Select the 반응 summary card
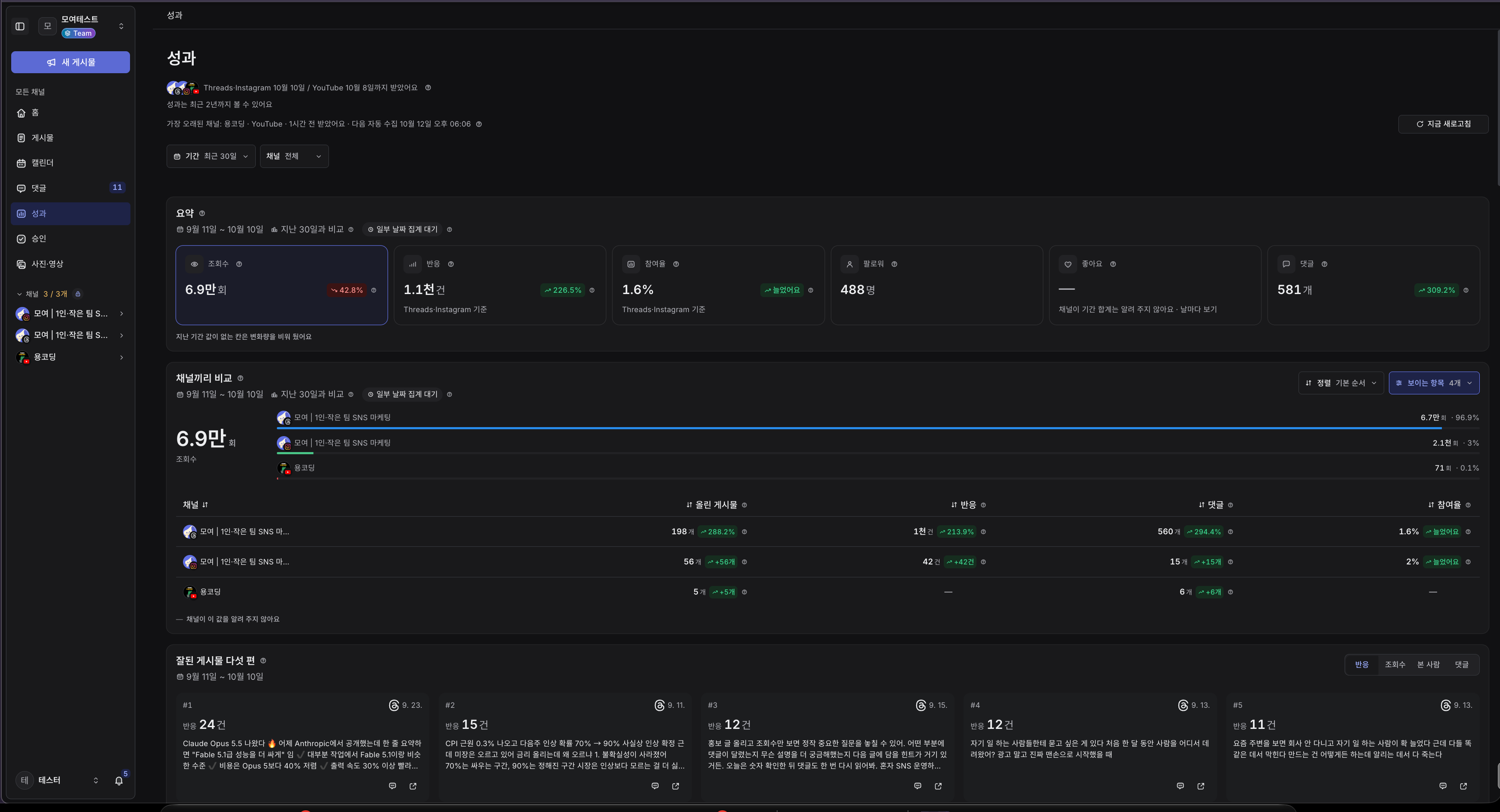This screenshot has width=1500, height=812. [x=499, y=285]
